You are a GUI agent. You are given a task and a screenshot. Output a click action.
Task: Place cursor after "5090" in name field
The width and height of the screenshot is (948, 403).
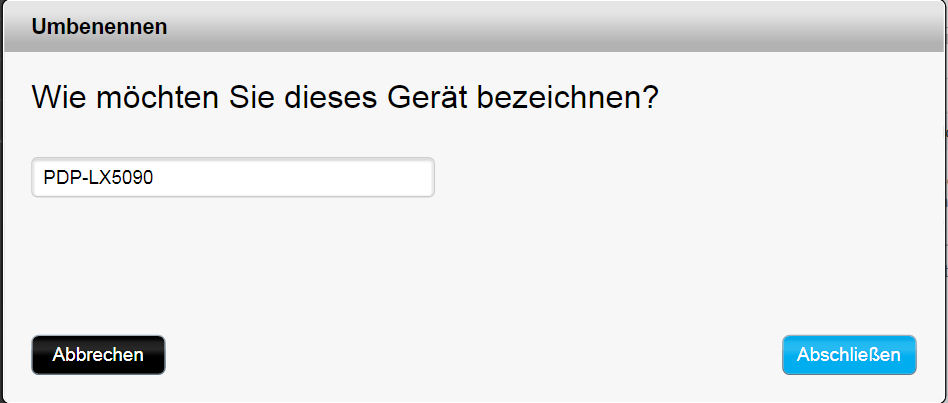pos(154,178)
